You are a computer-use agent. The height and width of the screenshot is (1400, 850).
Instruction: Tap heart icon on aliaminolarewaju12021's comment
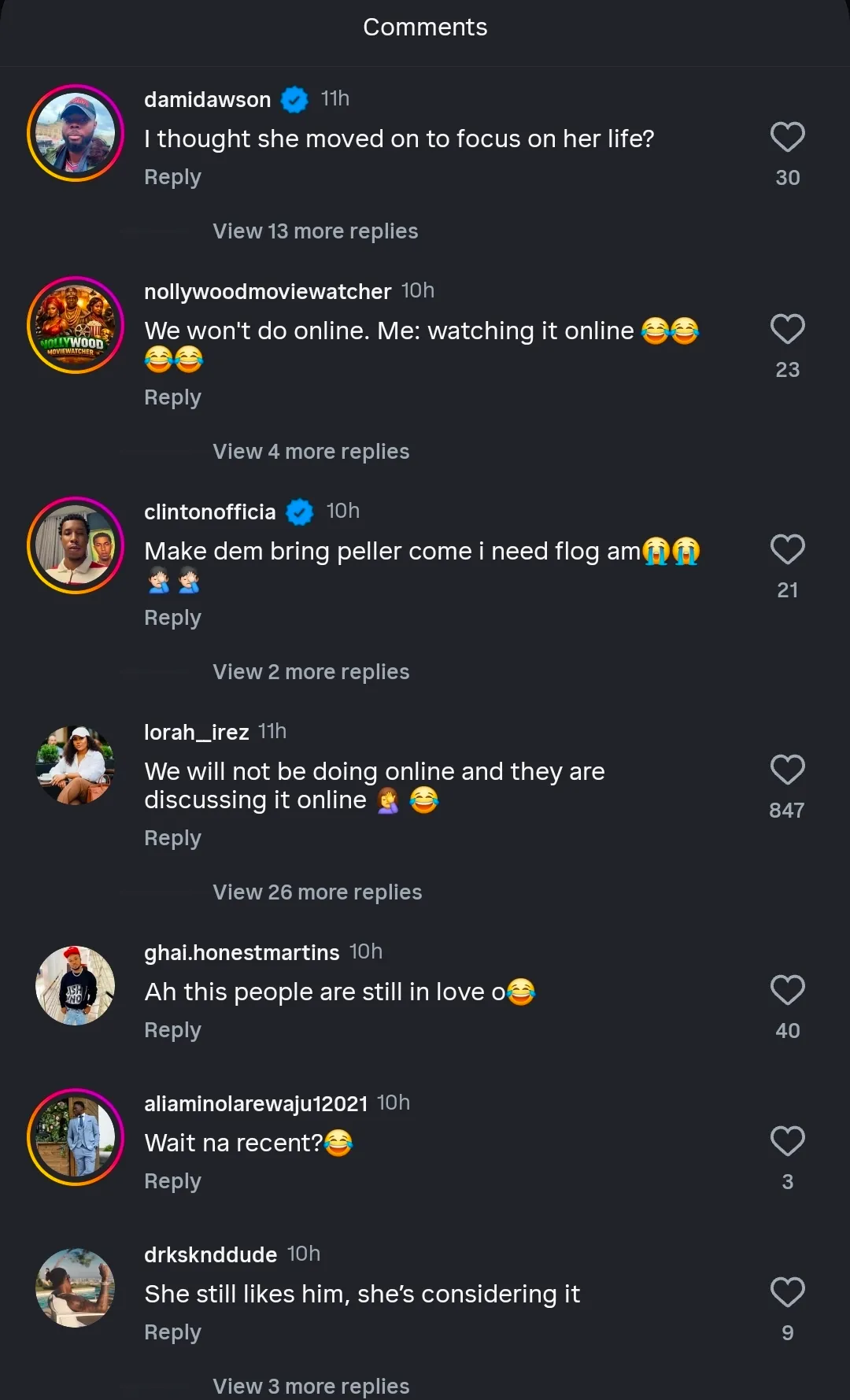tap(787, 1142)
